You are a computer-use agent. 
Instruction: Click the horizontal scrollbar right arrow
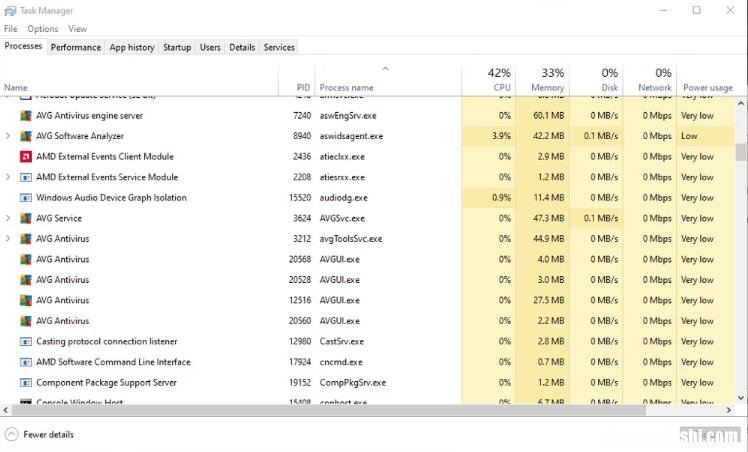pyautogui.click(x=728, y=410)
